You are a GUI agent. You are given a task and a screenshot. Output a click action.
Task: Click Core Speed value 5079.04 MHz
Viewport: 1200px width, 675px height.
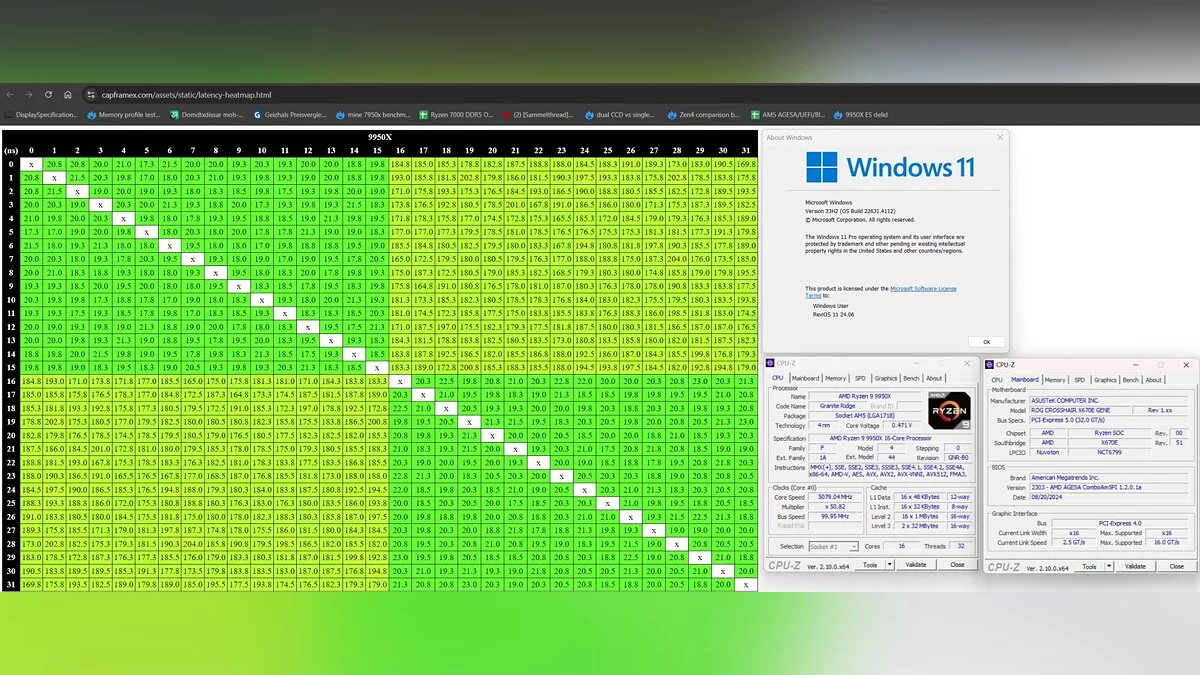click(x=835, y=497)
